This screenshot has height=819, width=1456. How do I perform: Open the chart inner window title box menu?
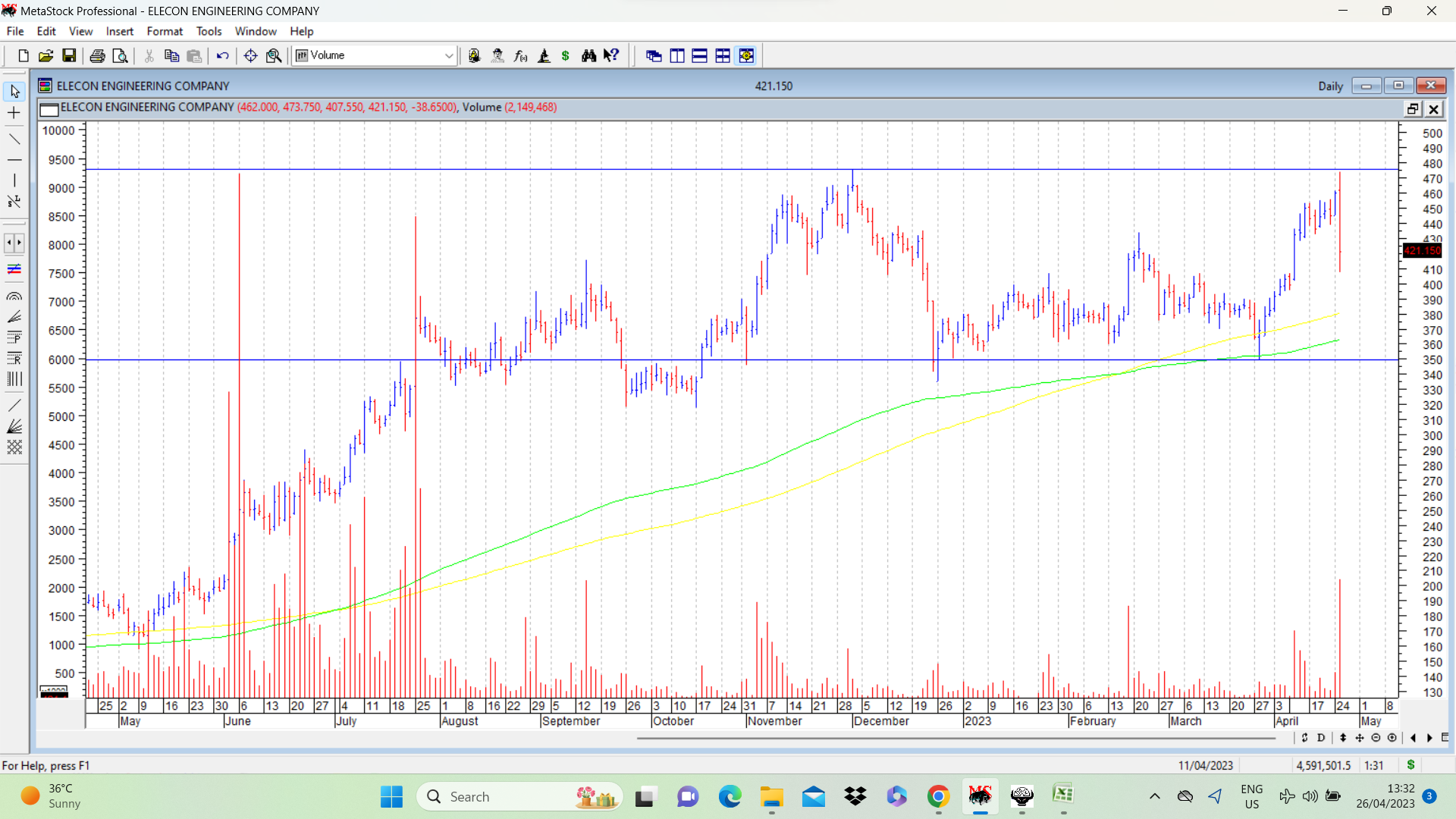pos(49,109)
